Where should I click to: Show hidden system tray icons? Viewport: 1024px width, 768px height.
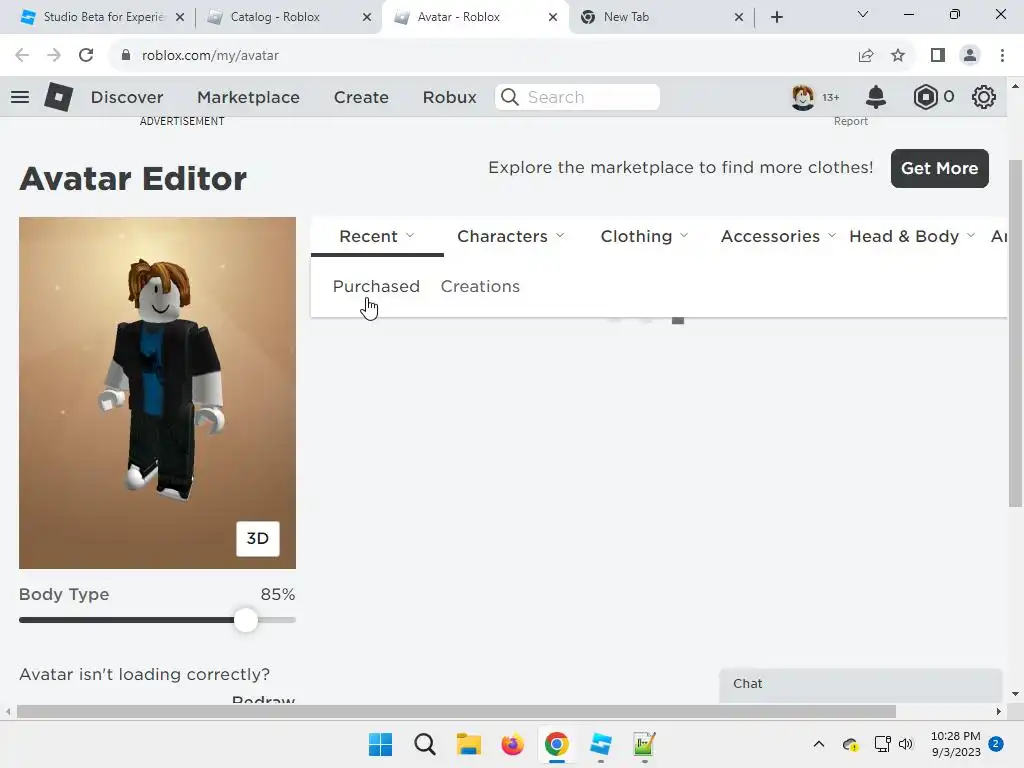[x=818, y=744]
